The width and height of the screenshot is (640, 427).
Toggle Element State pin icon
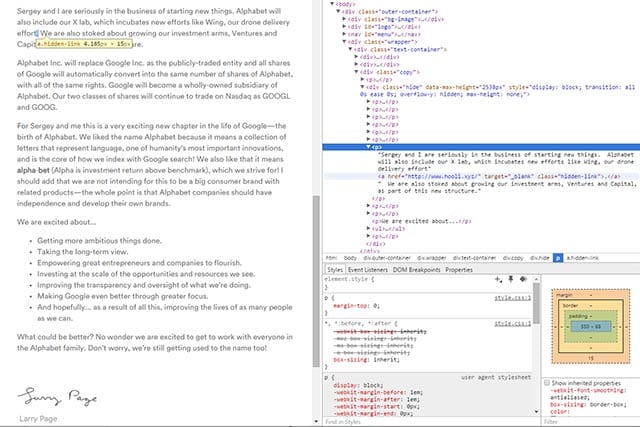pos(511,279)
